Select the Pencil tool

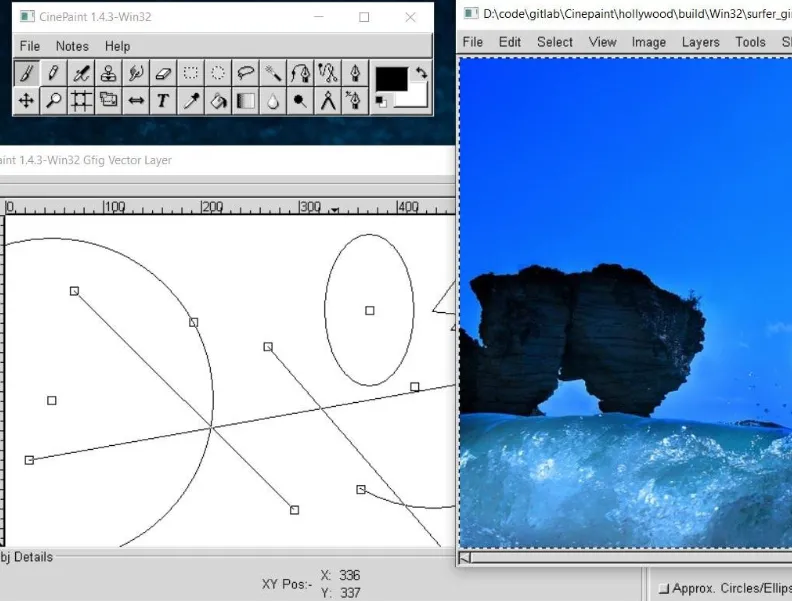[54, 73]
